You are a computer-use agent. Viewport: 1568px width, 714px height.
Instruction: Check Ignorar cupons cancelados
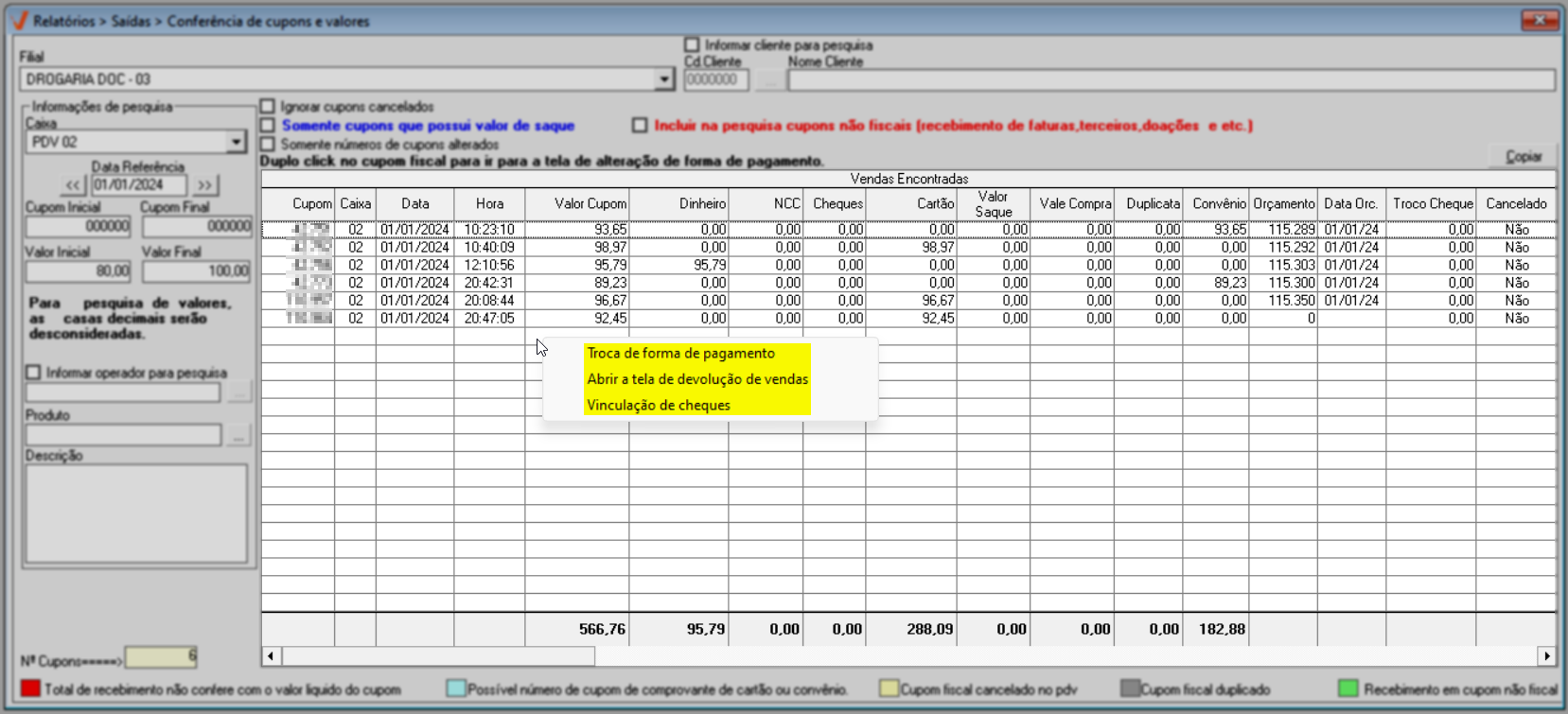pos(268,107)
